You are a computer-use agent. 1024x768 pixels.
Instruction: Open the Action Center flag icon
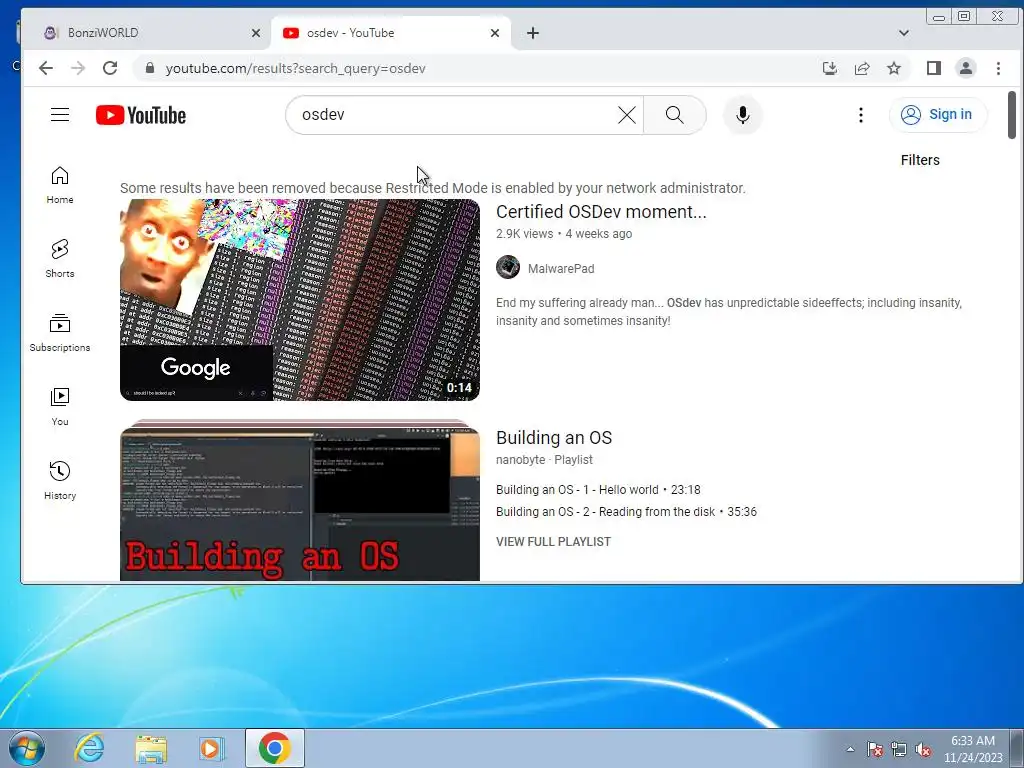click(x=875, y=750)
